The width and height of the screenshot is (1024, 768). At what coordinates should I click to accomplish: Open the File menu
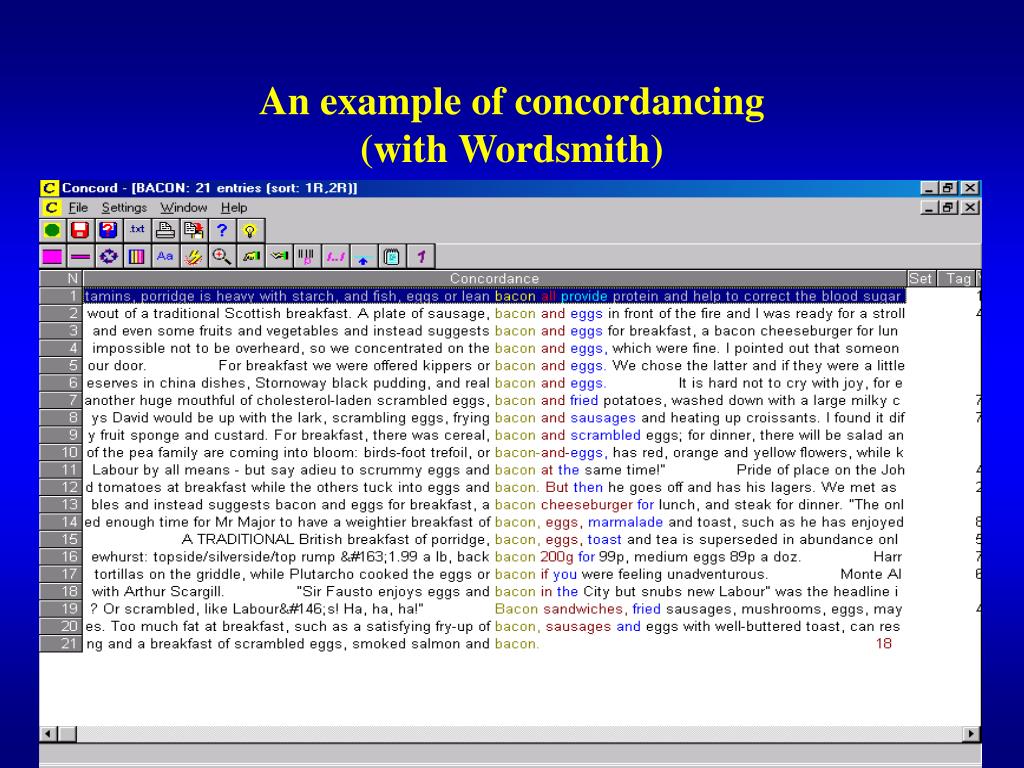pos(78,208)
